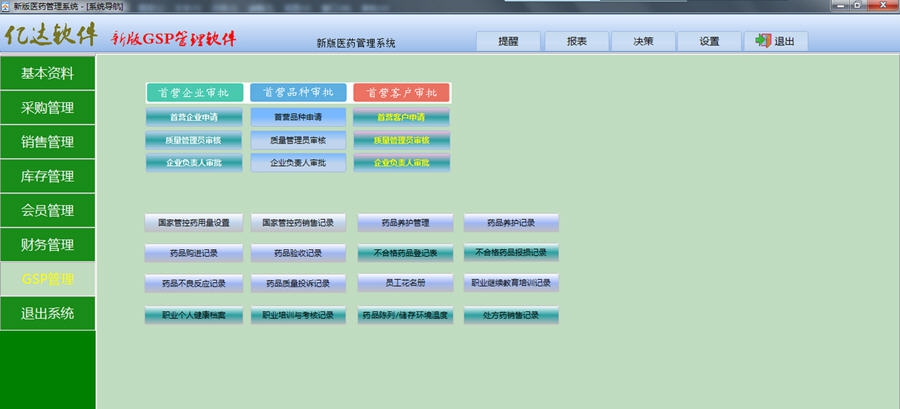Open 首营客户申请
Viewport: 900px width, 409px height.
click(x=401, y=117)
